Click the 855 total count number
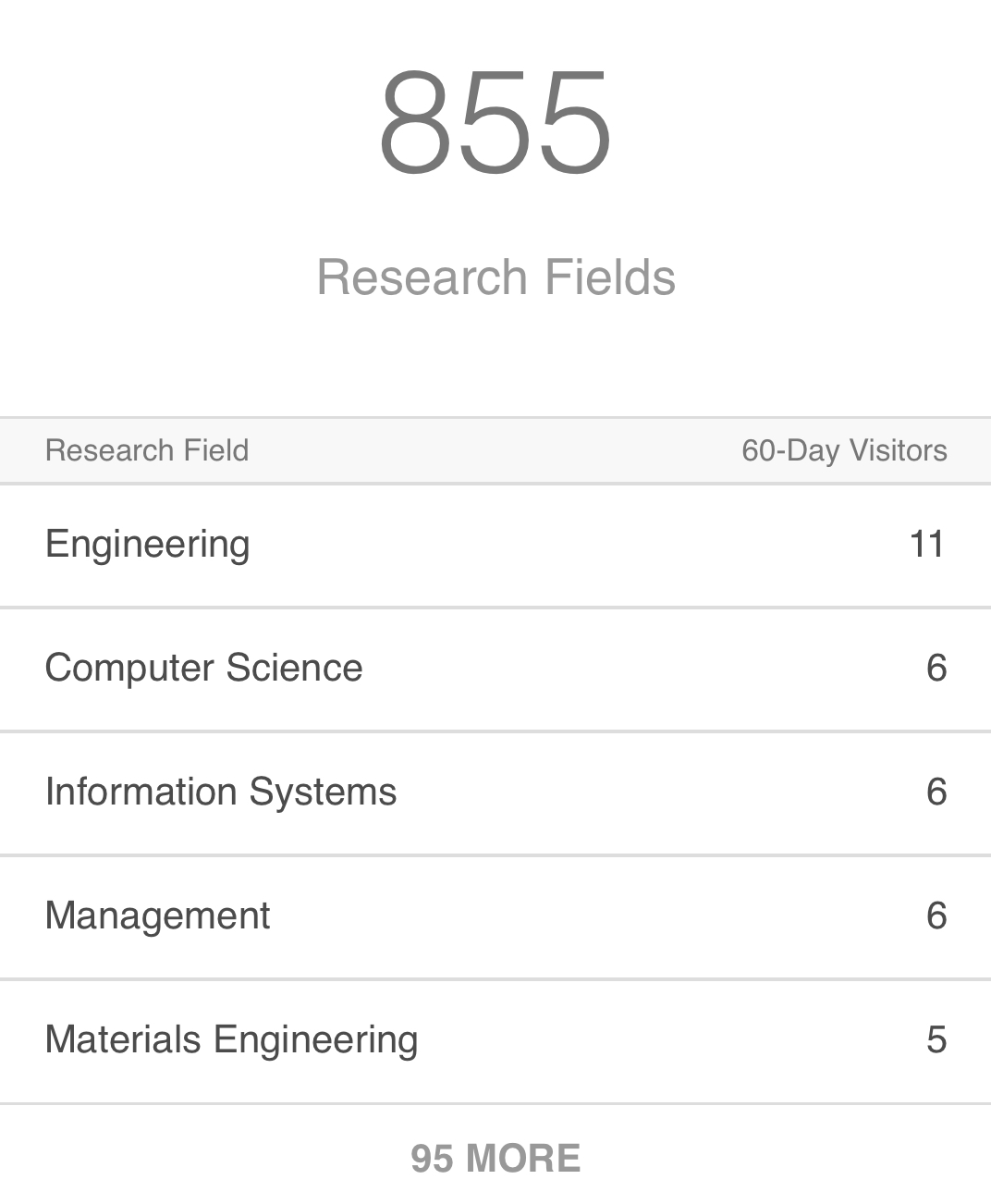 click(x=495, y=123)
